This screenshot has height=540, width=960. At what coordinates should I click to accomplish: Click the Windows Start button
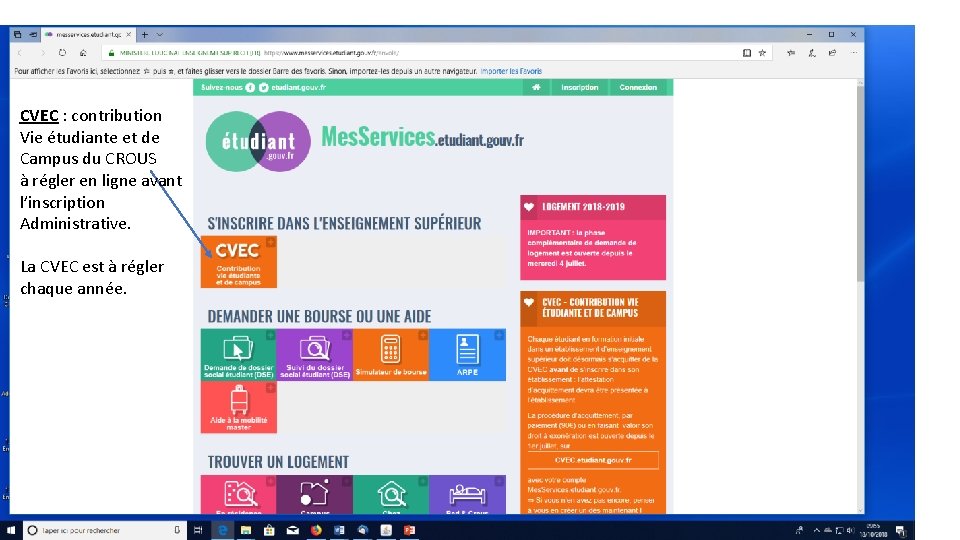point(10,530)
